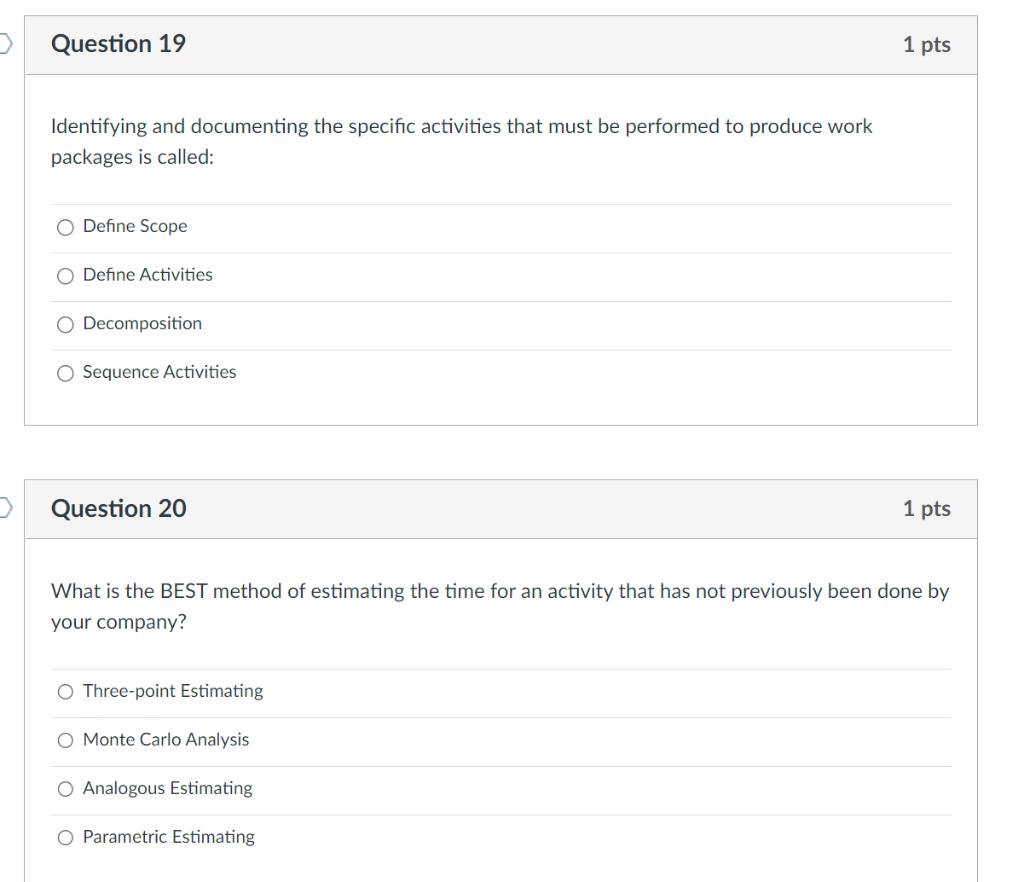The height and width of the screenshot is (882, 1024).
Task: Click the Decomposition answer text
Action: [142, 324]
